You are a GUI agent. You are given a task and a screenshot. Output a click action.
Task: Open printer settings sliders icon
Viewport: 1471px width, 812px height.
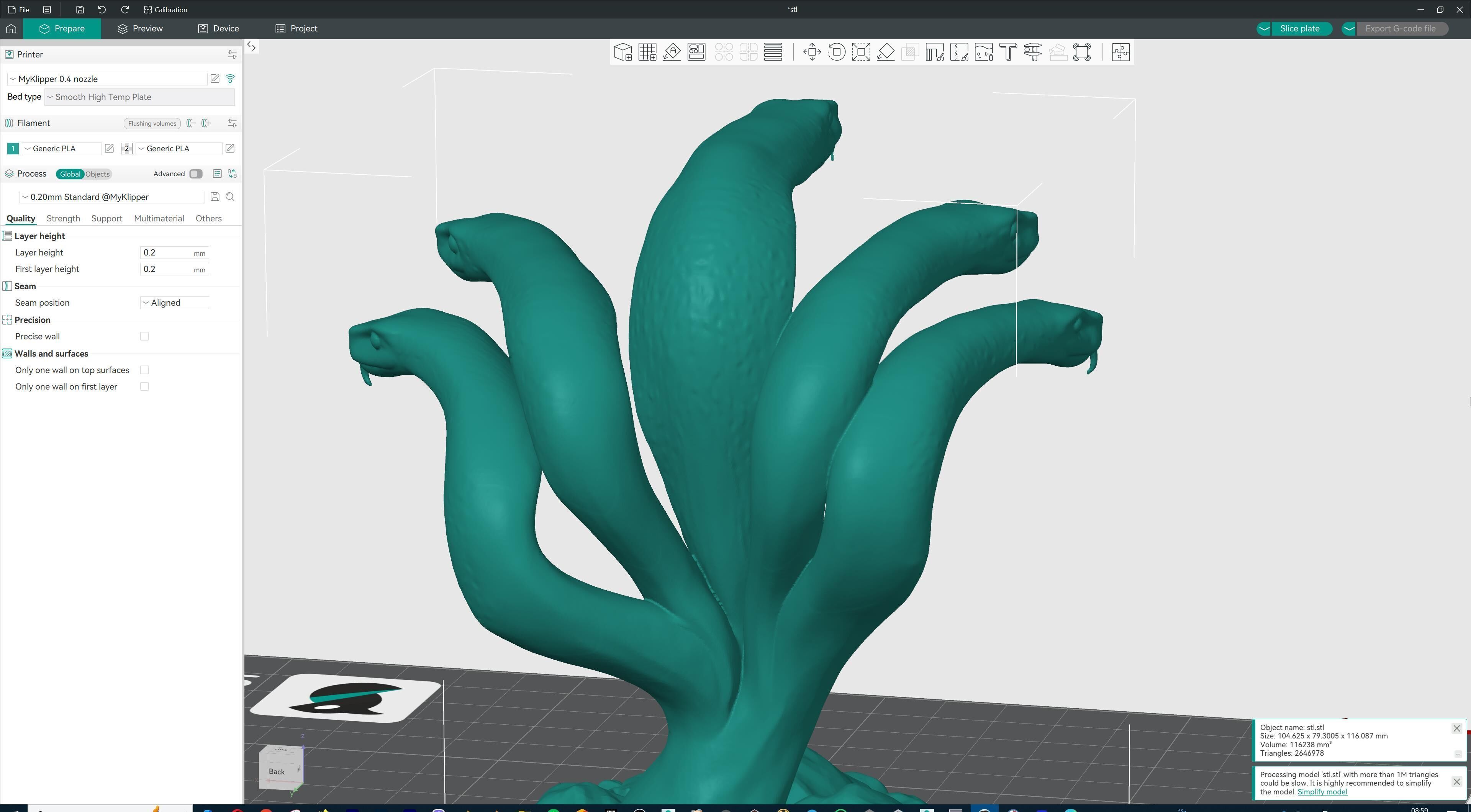(232, 54)
